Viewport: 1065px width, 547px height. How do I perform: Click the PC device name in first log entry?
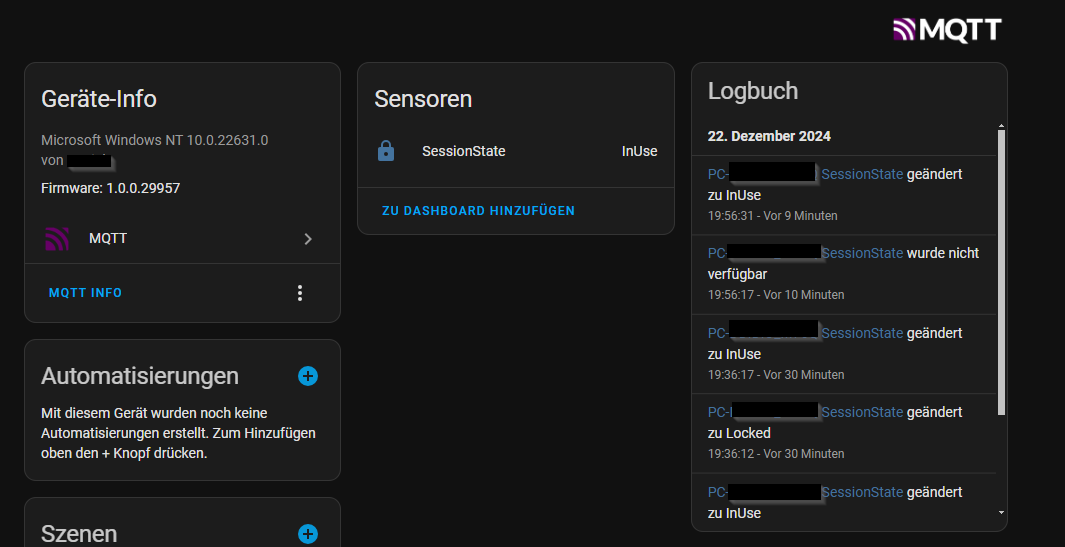coord(763,174)
